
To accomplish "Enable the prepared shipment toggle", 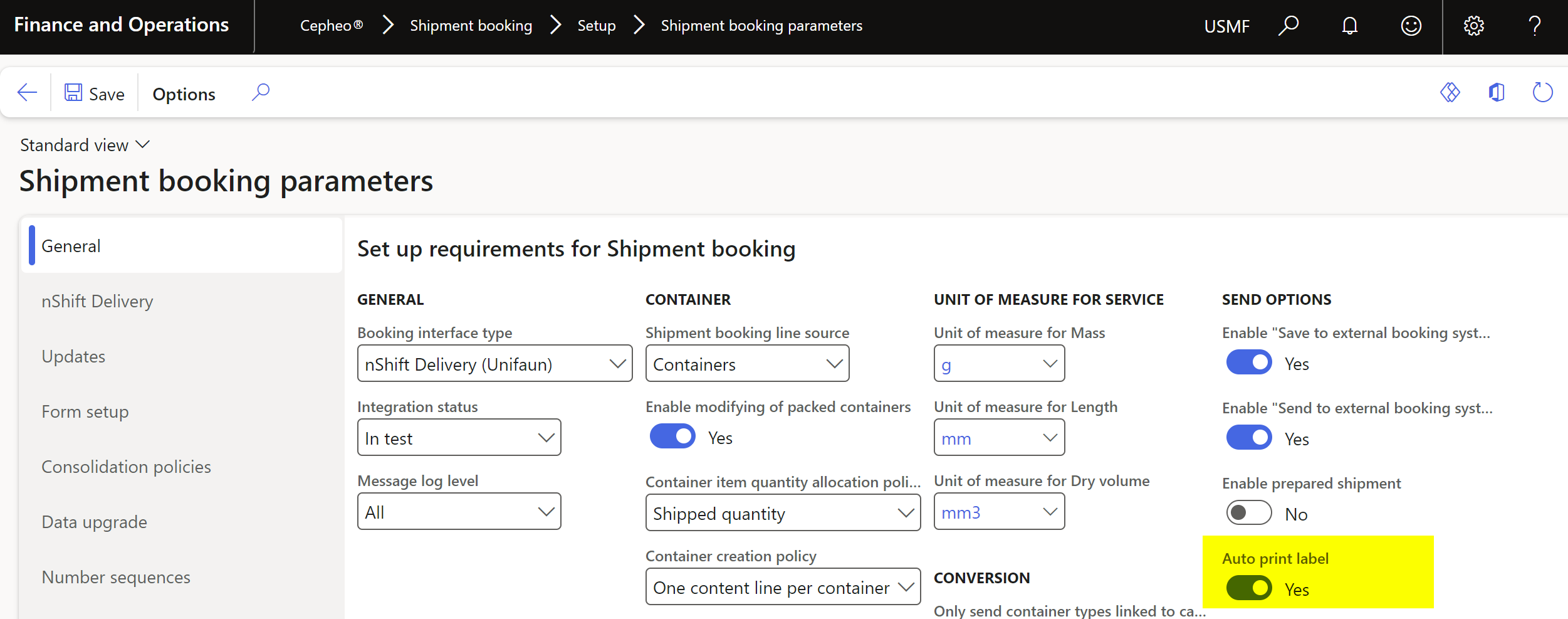I will [x=1248, y=513].
